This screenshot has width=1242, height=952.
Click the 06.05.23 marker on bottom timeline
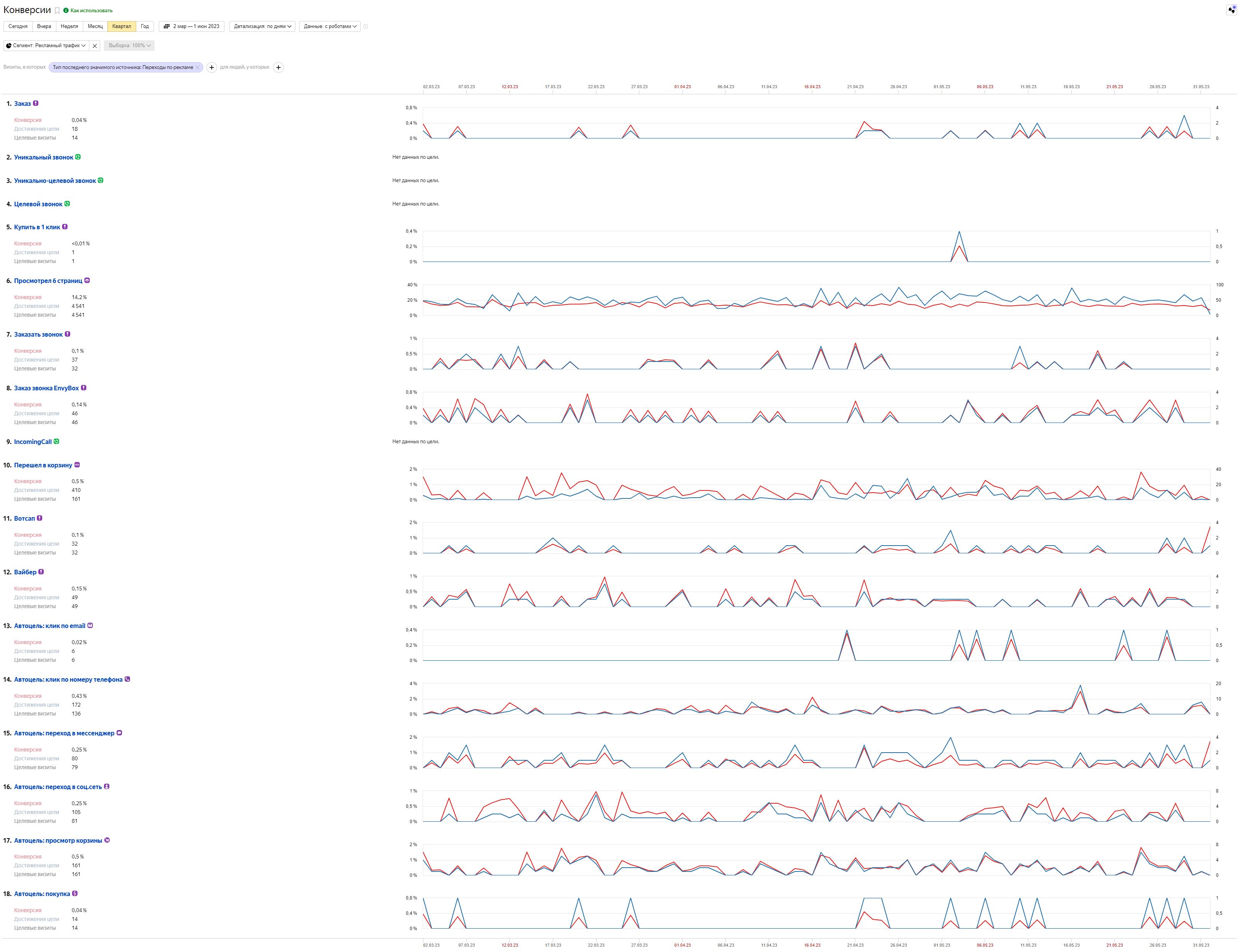click(985, 945)
